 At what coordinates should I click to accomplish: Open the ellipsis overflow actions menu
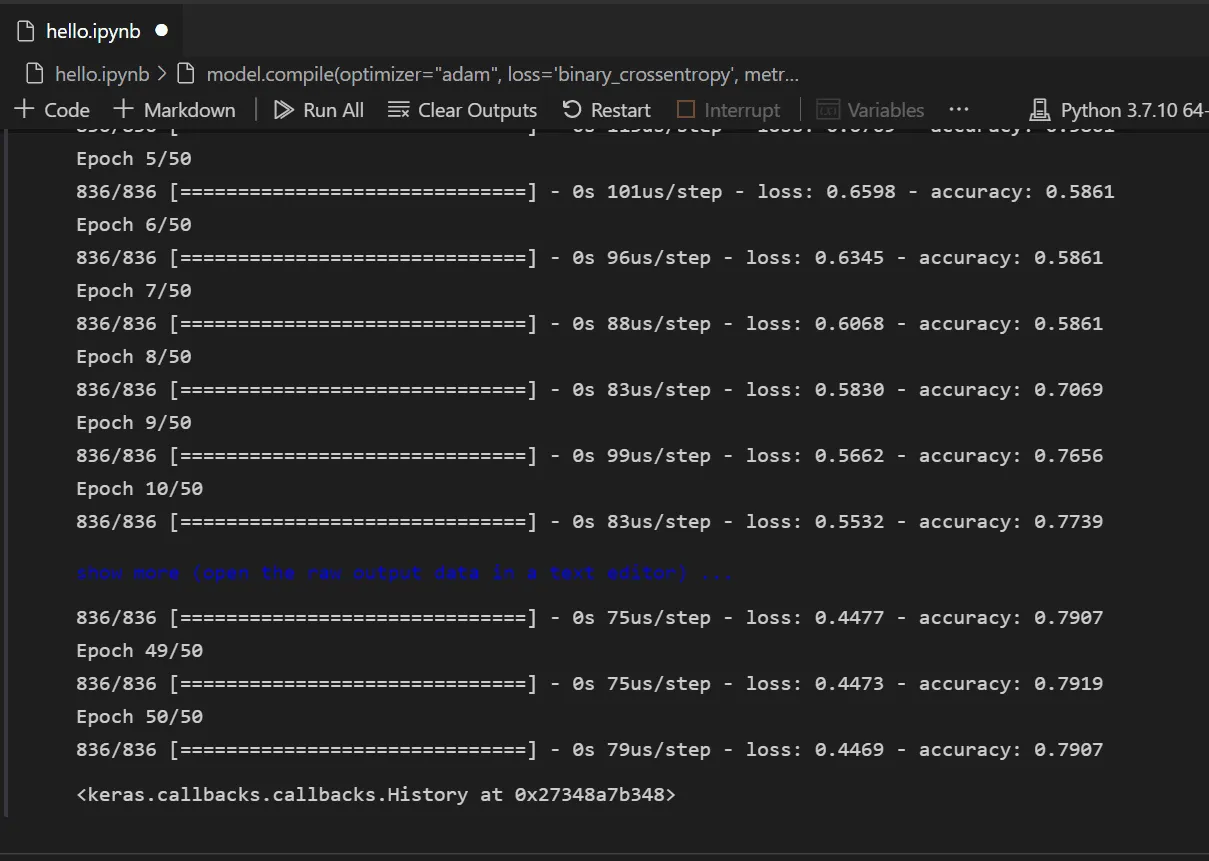coord(958,110)
